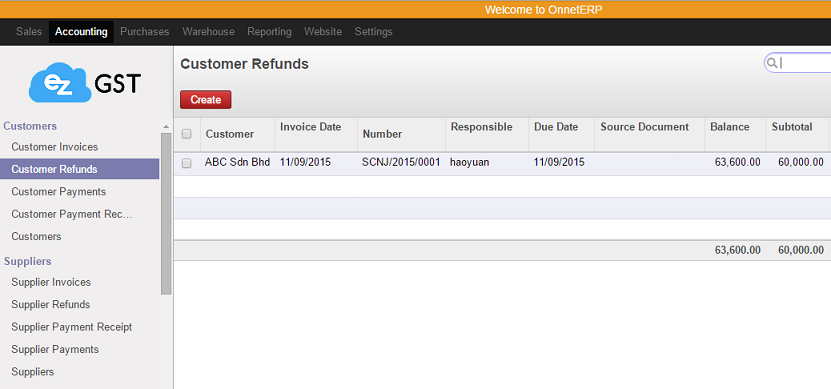Tick the select-all checkbox in table header

pos(187,134)
